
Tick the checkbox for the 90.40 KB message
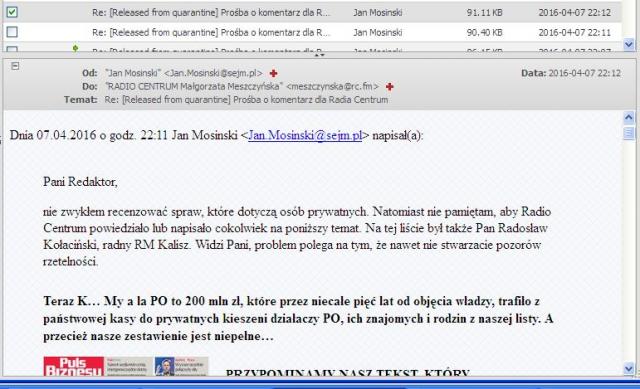click(12, 31)
